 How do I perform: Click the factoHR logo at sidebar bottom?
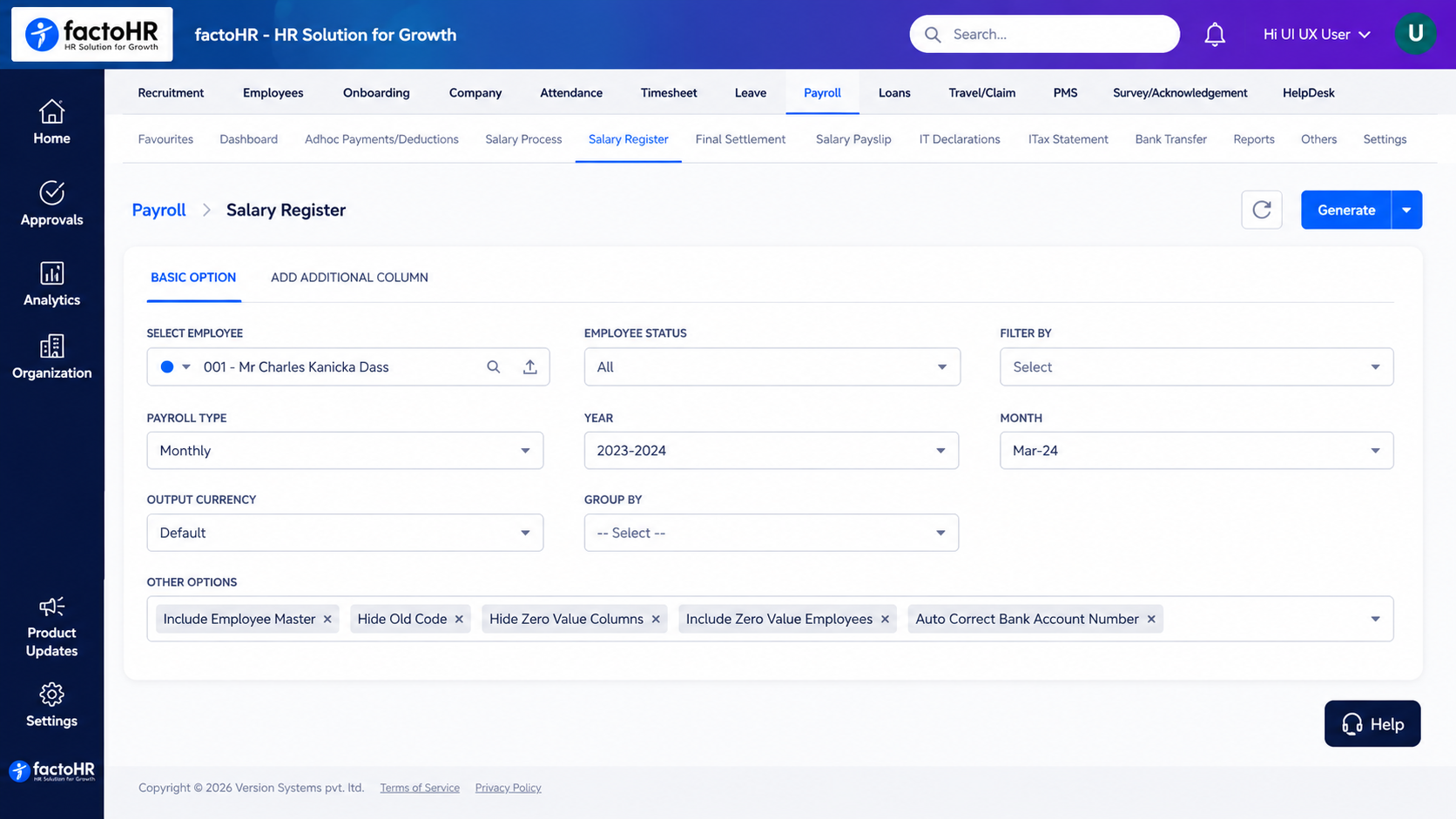pos(51,771)
